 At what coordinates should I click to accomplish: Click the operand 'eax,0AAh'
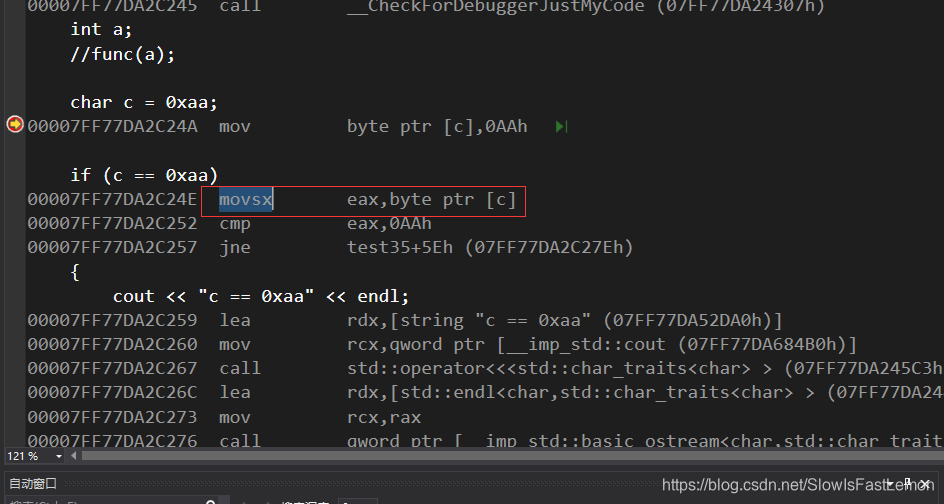[x=389, y=224]
